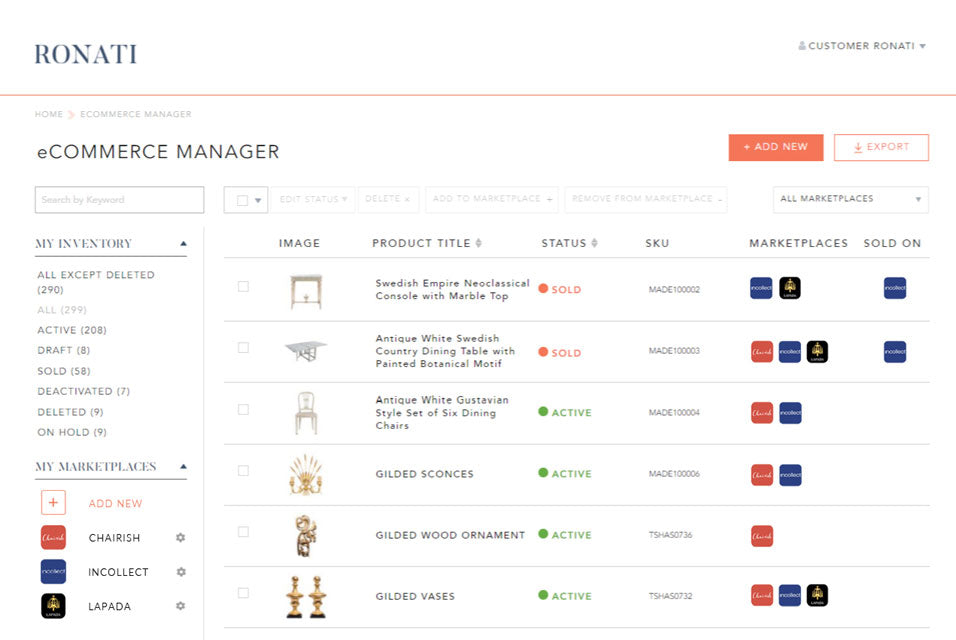Click Chairish marketplace icon on Country Dining Table row
The width and height of the screenshot is (956, 640).
pos(762,352)
